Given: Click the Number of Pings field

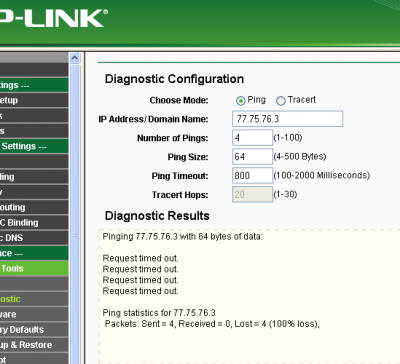Looking at the screenshot, I should 252,138.
